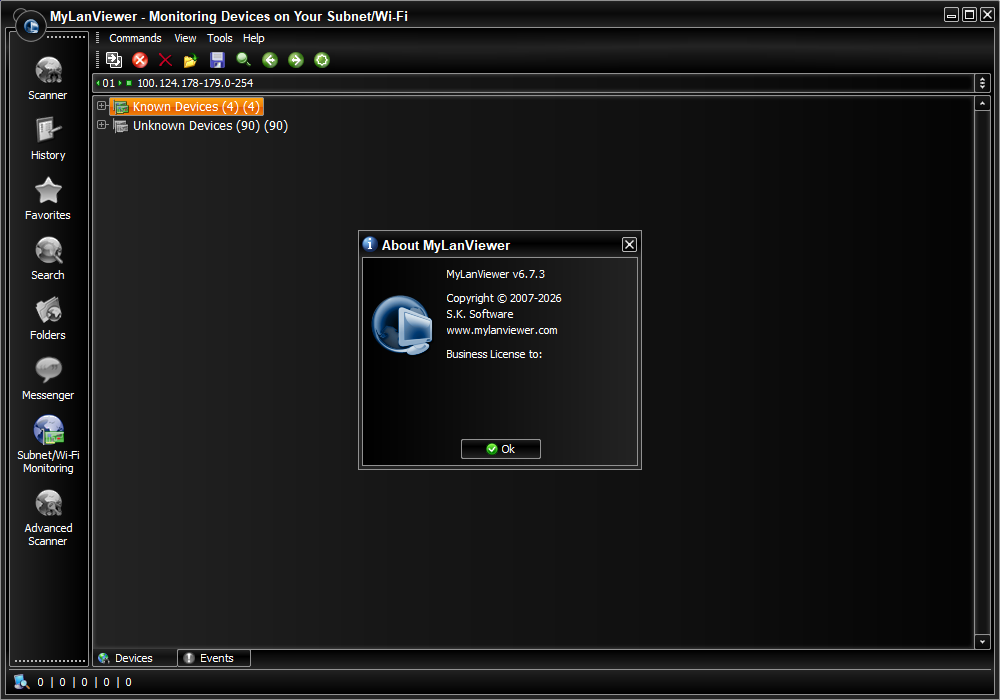1000x700 pixels.
Task: Click the green magnifier find icon
Action: pos(244,60)
